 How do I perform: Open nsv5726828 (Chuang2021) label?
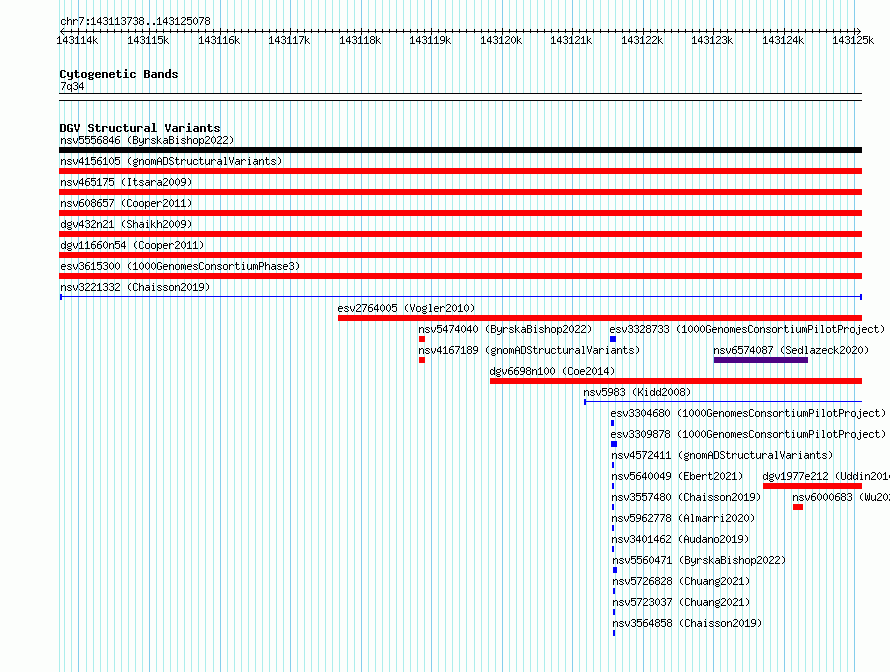tap(681, 581)
